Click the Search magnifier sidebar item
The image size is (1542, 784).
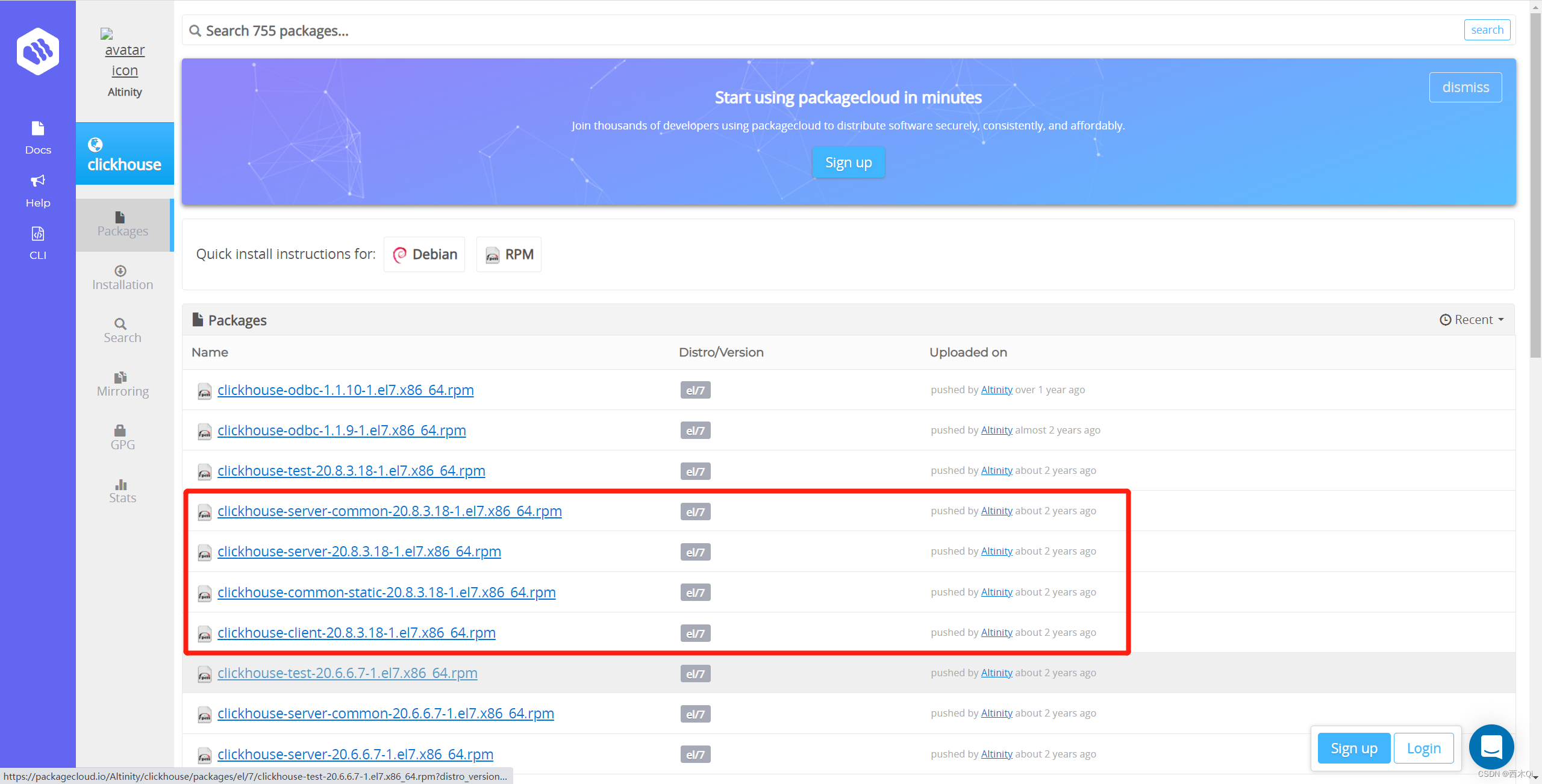[x=123, y=331]
